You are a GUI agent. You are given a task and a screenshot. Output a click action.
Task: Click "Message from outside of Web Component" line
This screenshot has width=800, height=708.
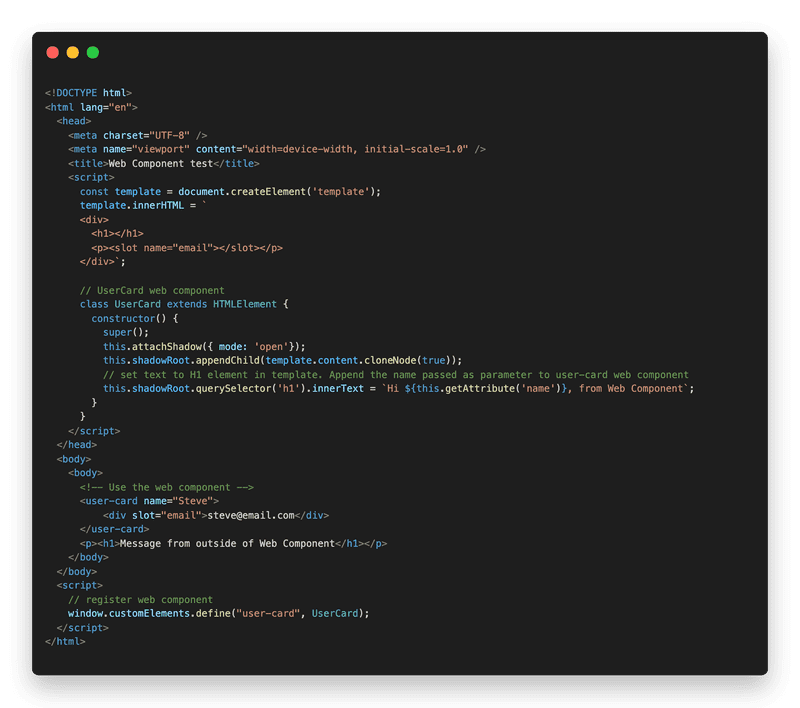233,543
